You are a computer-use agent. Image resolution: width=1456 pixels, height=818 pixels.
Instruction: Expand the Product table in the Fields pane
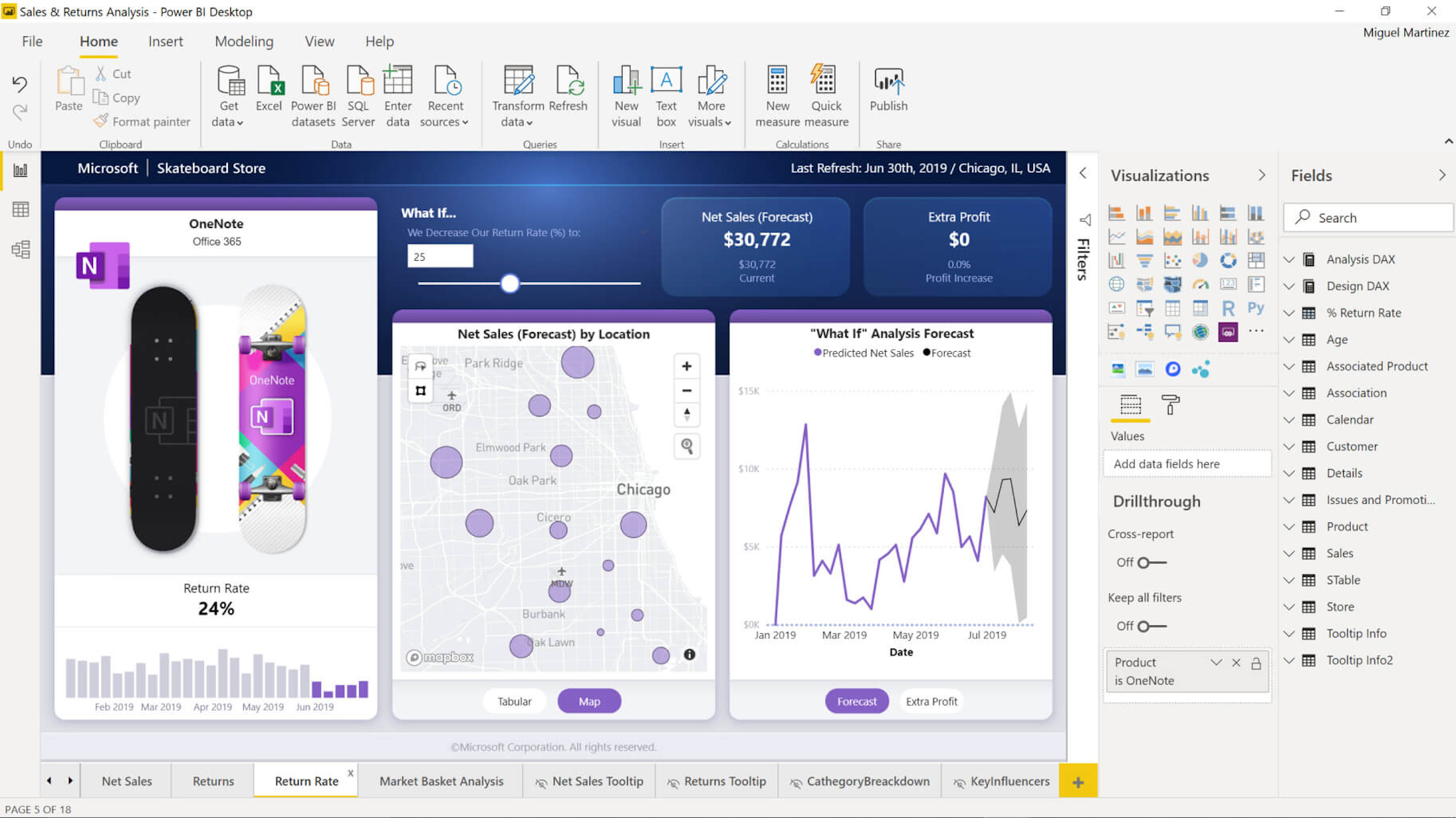1290,526
